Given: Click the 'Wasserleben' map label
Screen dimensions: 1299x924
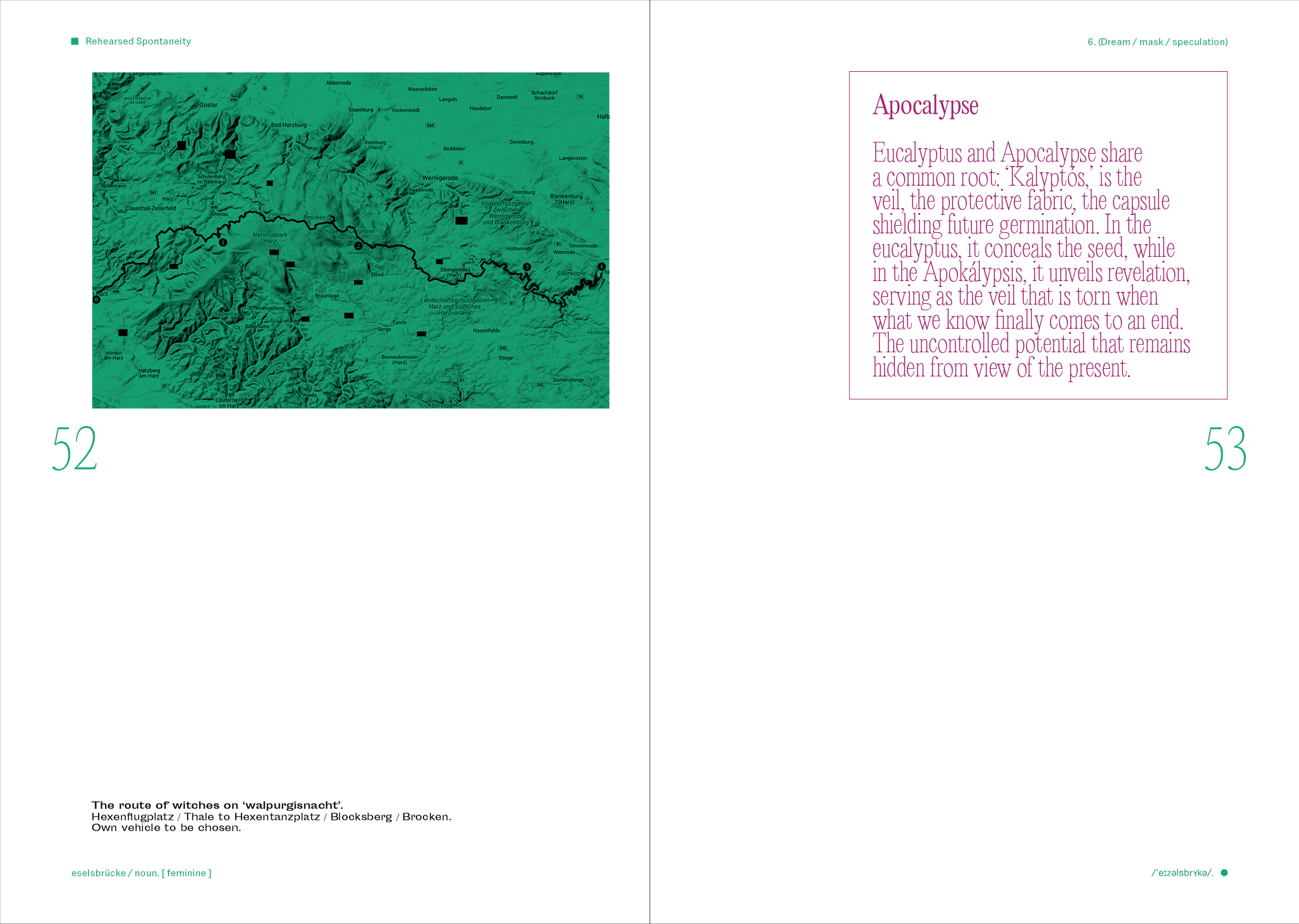Looking at the screenshot, I should click(422, 89).
